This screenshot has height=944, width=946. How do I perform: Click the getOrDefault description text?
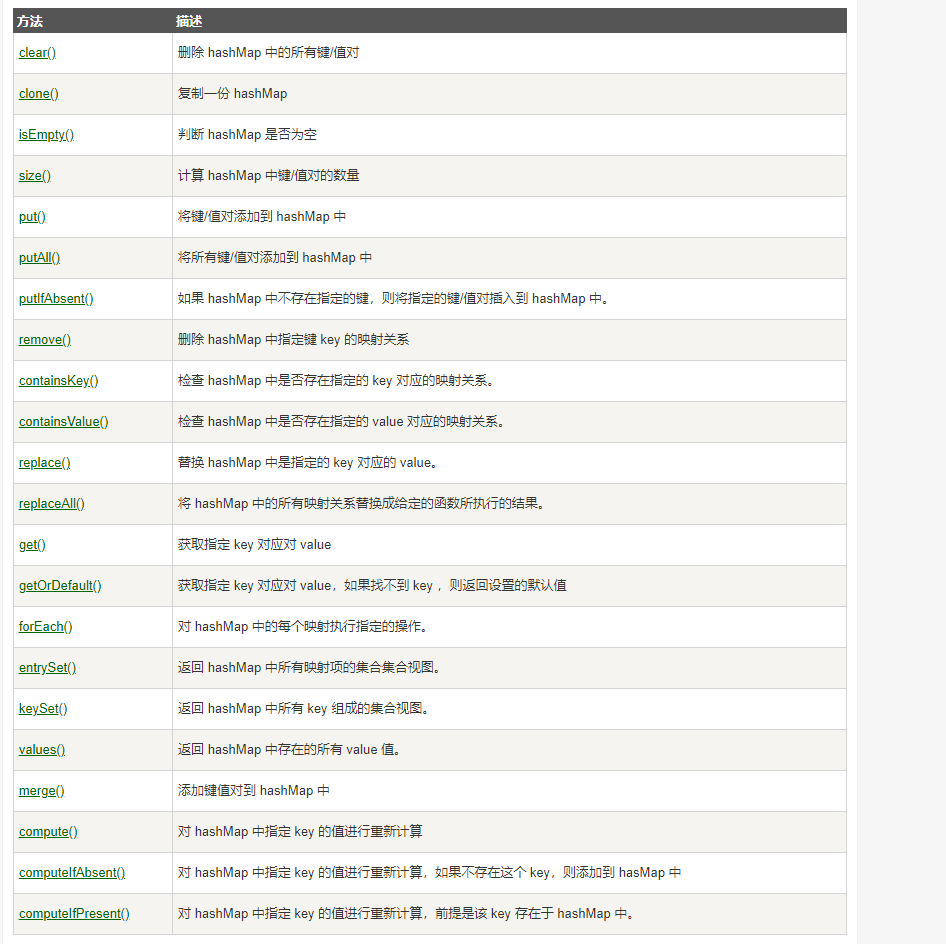click(372, 586)
